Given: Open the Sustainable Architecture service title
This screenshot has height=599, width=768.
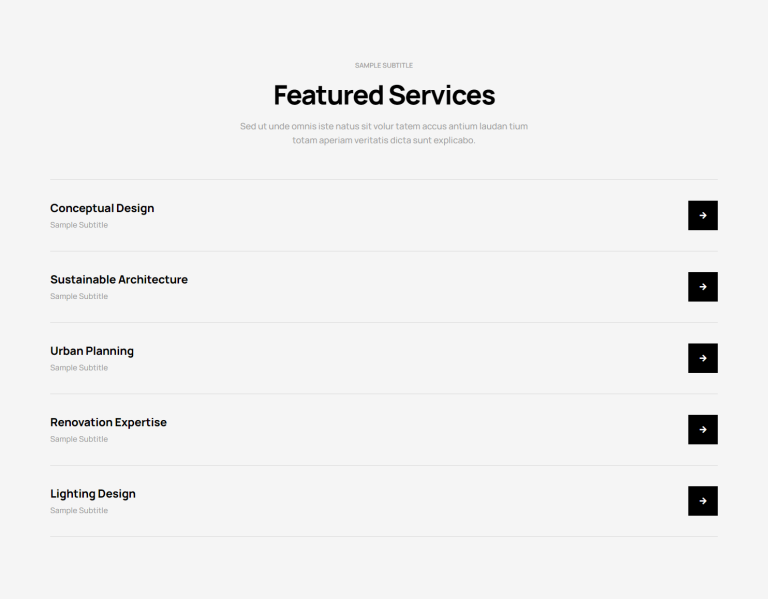Looking at the screenshot, I should [119, 279].
